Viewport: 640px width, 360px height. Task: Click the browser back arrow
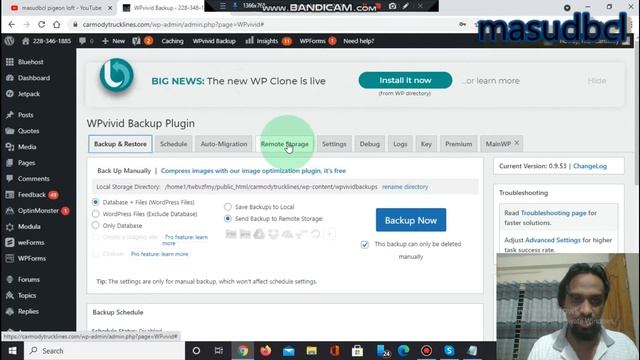pos(11,24)
